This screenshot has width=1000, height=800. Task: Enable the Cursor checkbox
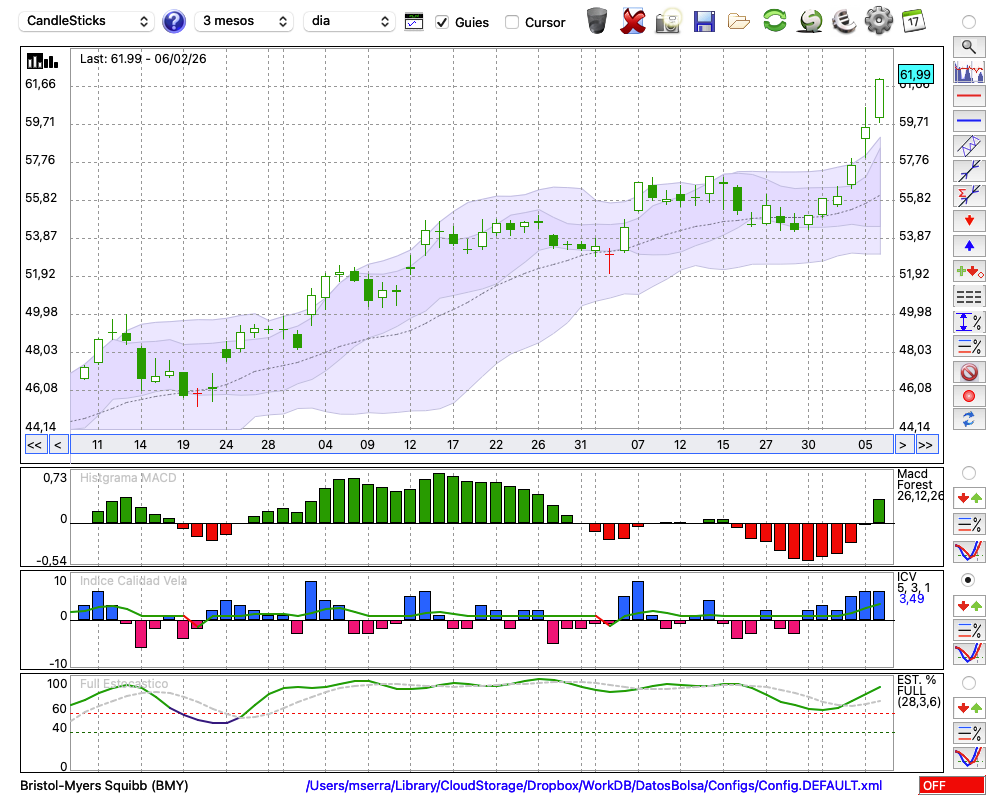[x=511, y=22]
